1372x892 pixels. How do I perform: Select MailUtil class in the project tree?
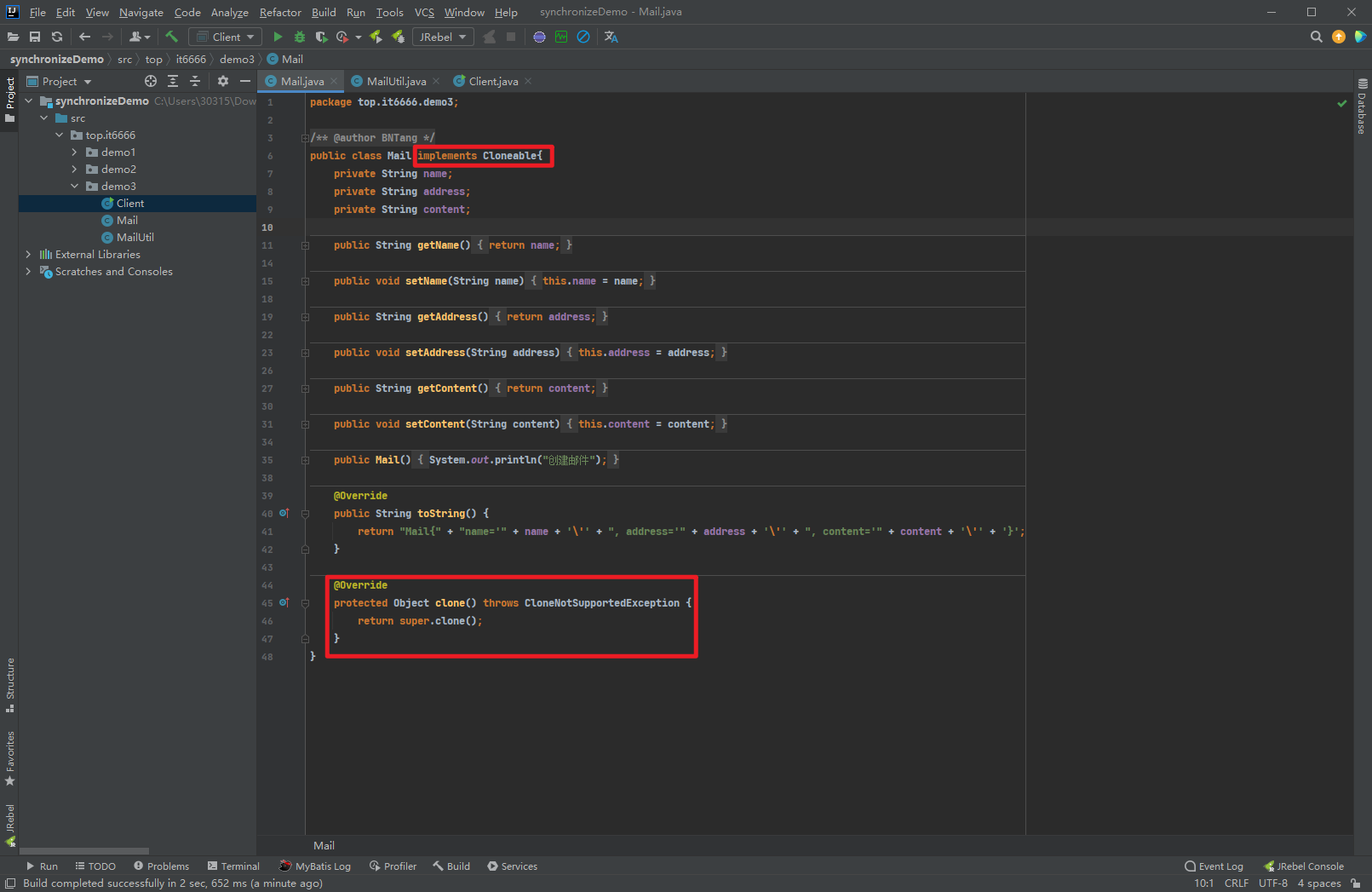[x=135, y=238]
